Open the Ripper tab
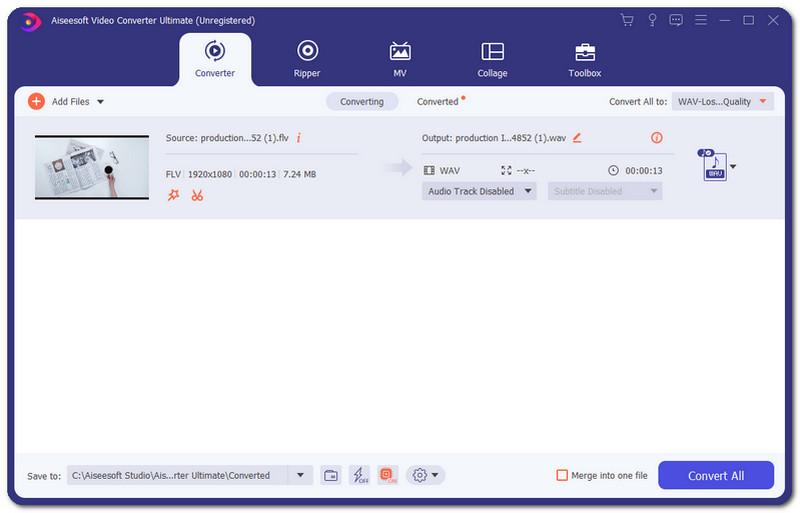800x513 pixels. (x=307, y=58)
